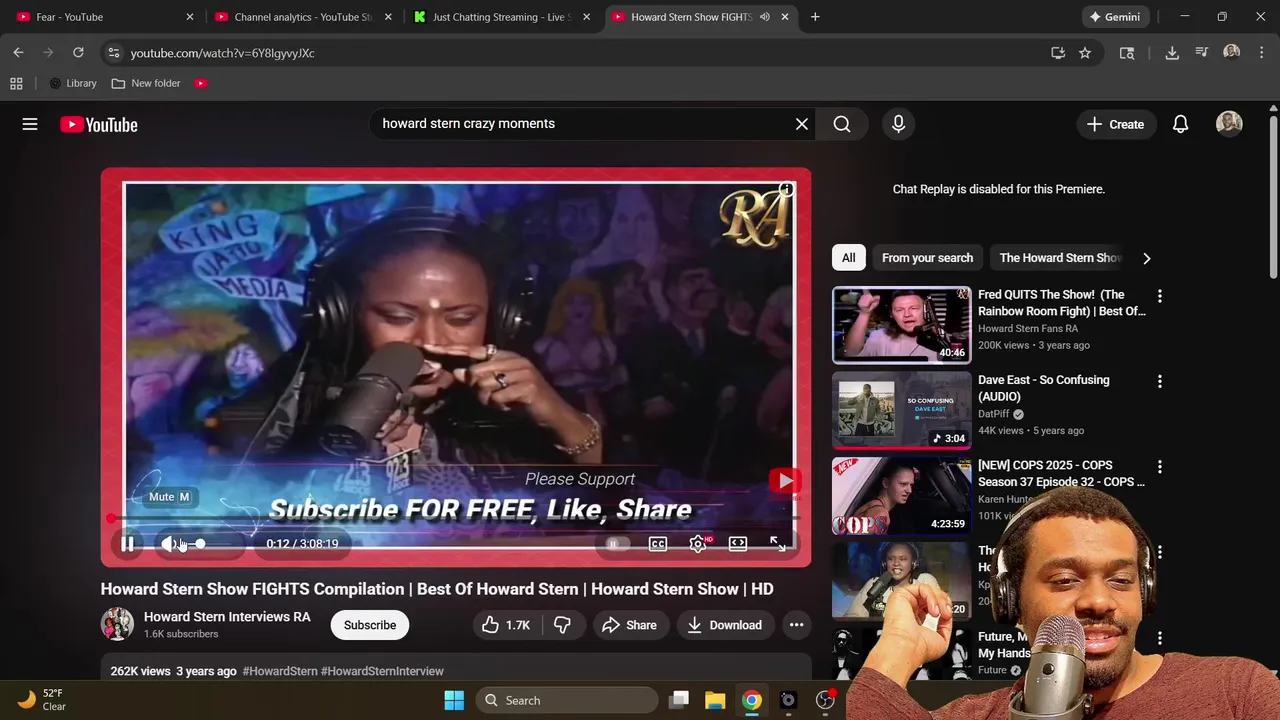Viewport: 1280px width, 720px height.
Task: Enter full screen with the expand icon
Action: [x=777, y=544]
